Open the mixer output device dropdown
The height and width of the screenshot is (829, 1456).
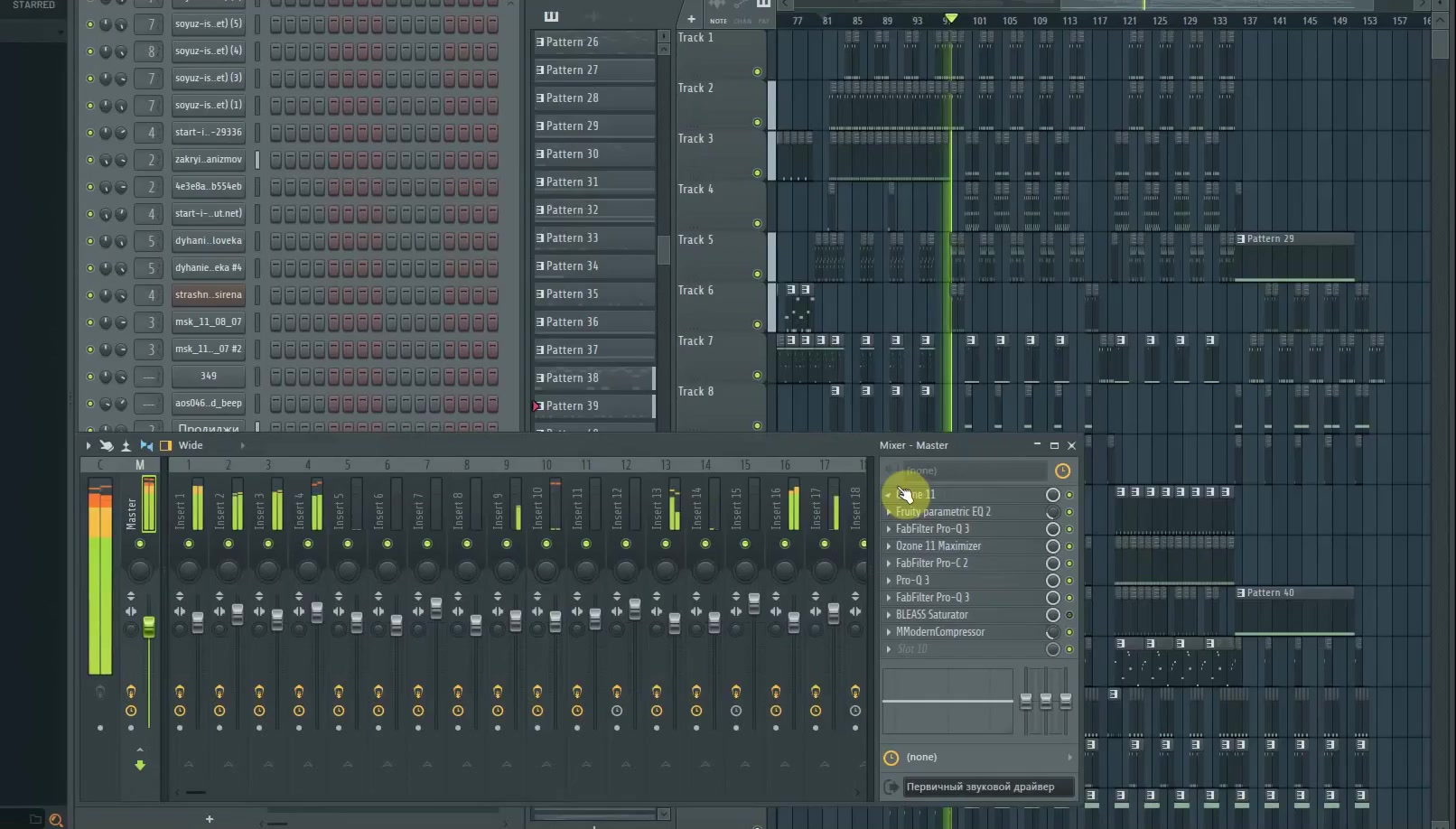[990, 787]
